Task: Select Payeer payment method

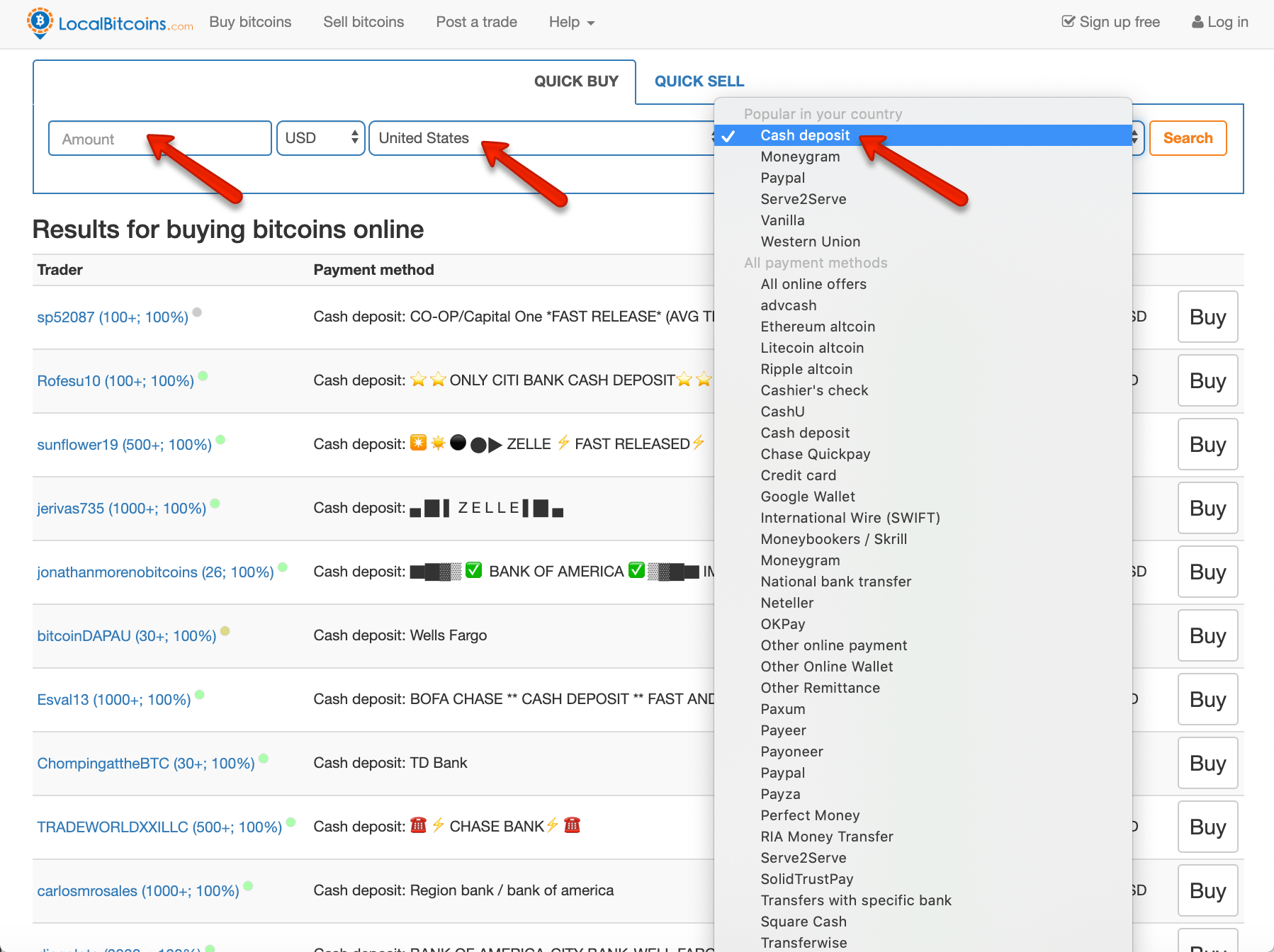Action: (923, 730)
